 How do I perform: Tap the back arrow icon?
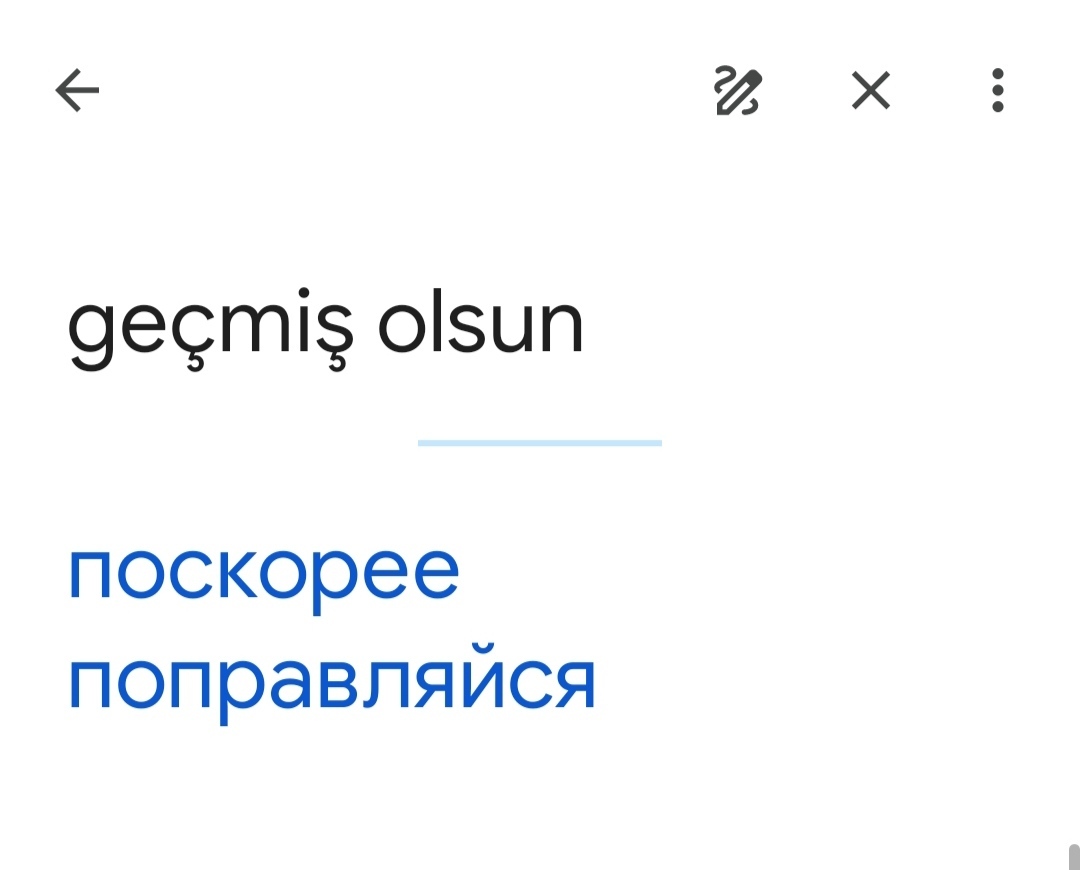coord(77,92)
